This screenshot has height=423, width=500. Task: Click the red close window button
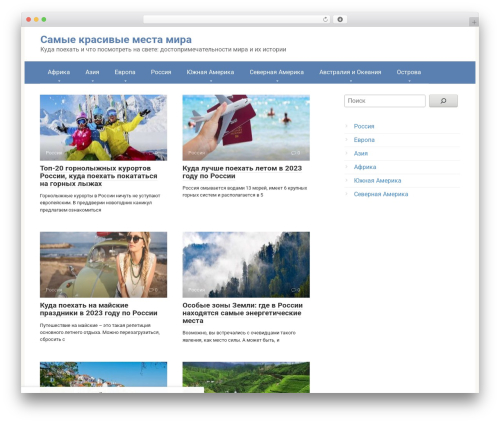point(29,20)
